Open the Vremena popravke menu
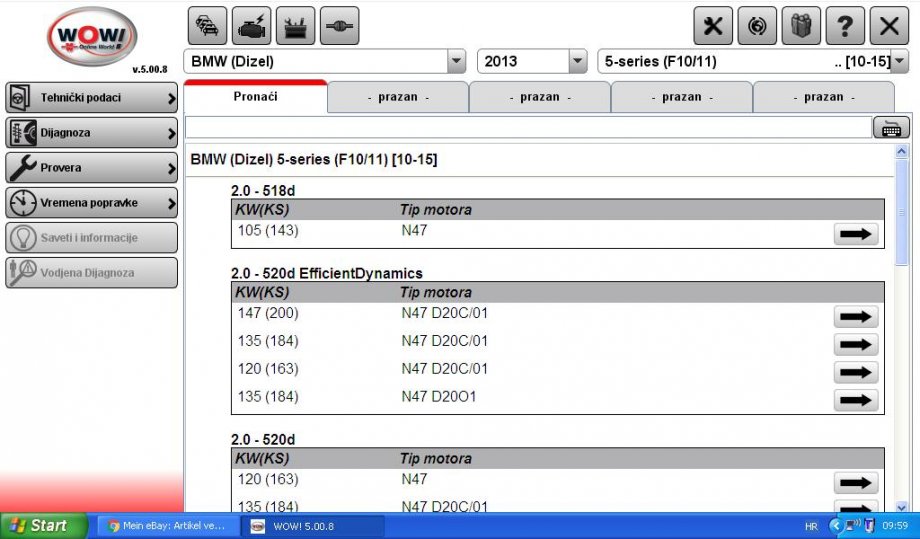The width and height of the screenshot is (920, 539). 91,203
